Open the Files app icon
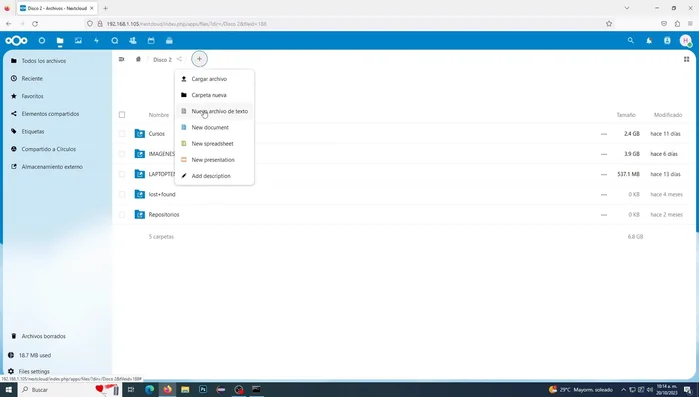This screenshot has height=397, width=699. [x=60, y=41]
